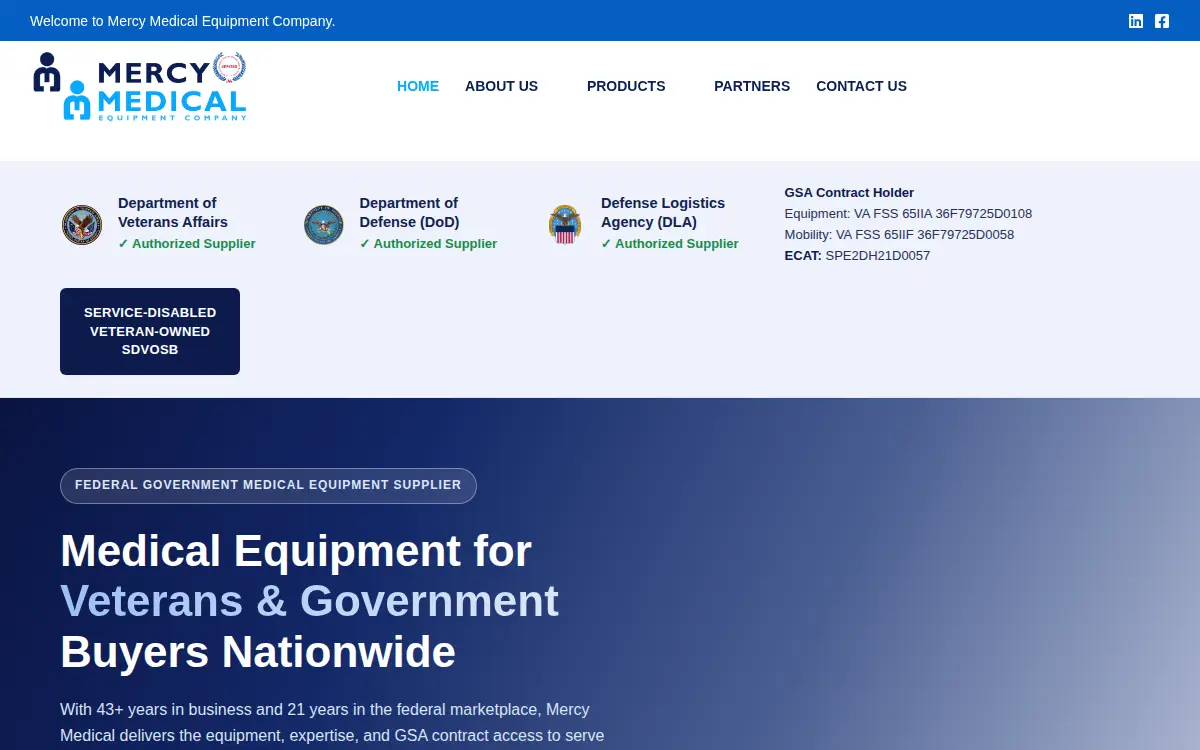Open the CONTACT US page

(861, 86)
